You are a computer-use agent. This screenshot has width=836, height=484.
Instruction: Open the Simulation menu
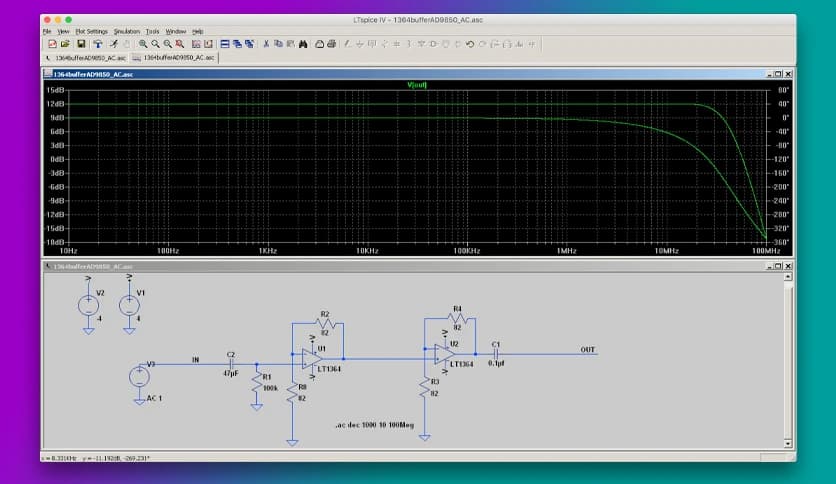pos(127,31)
